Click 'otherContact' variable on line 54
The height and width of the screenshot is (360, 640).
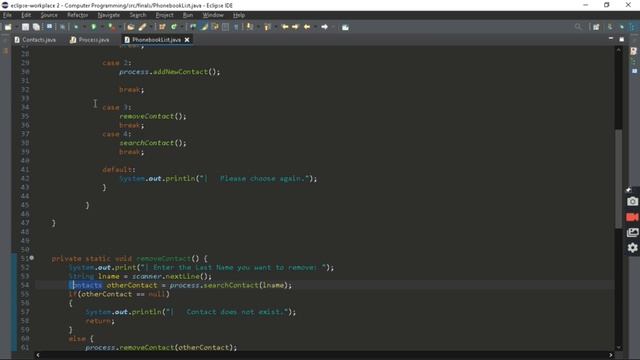[132, 285]
